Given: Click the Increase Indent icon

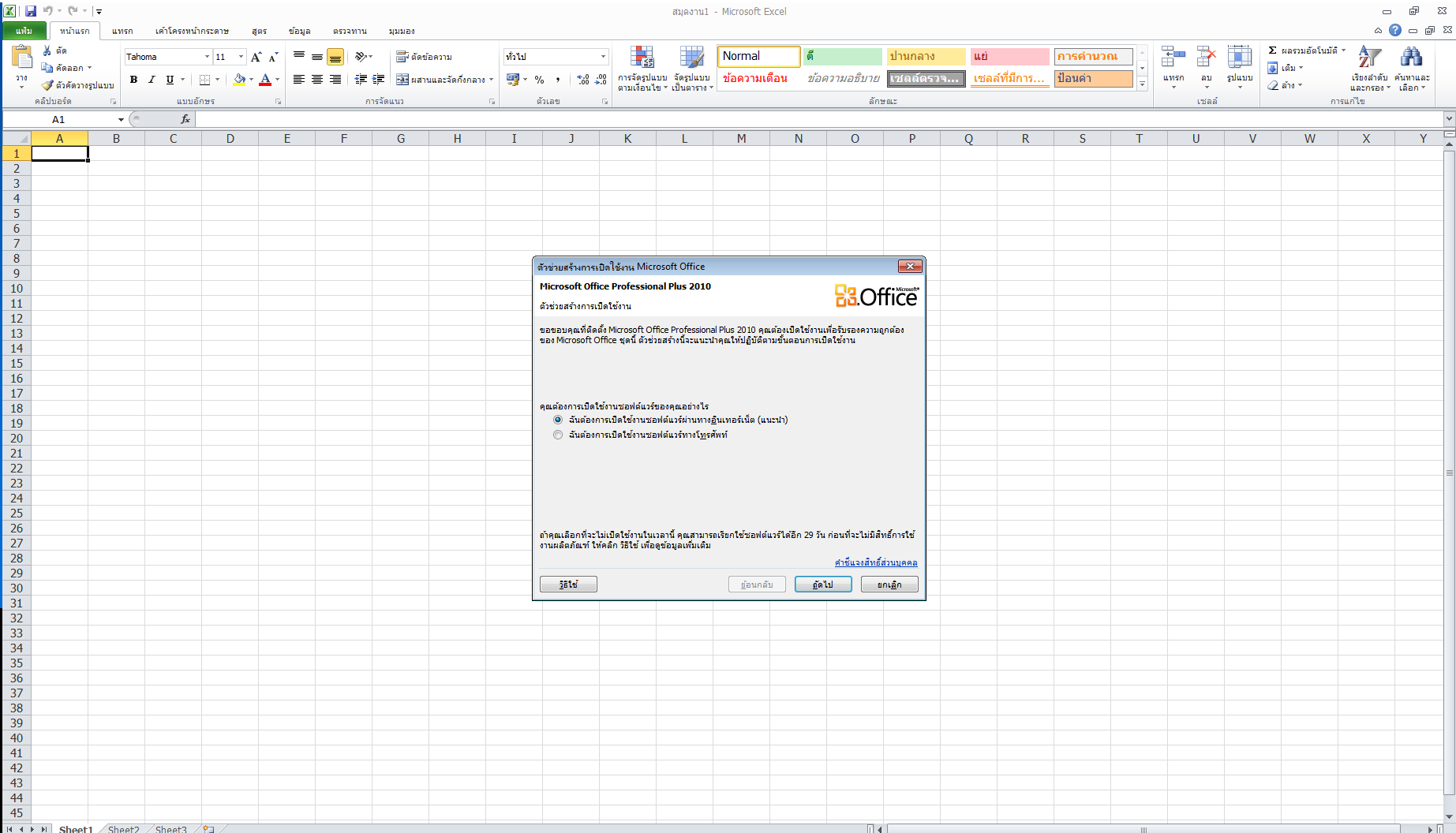Looking at the screenshot, I should (x=379, y=80).
